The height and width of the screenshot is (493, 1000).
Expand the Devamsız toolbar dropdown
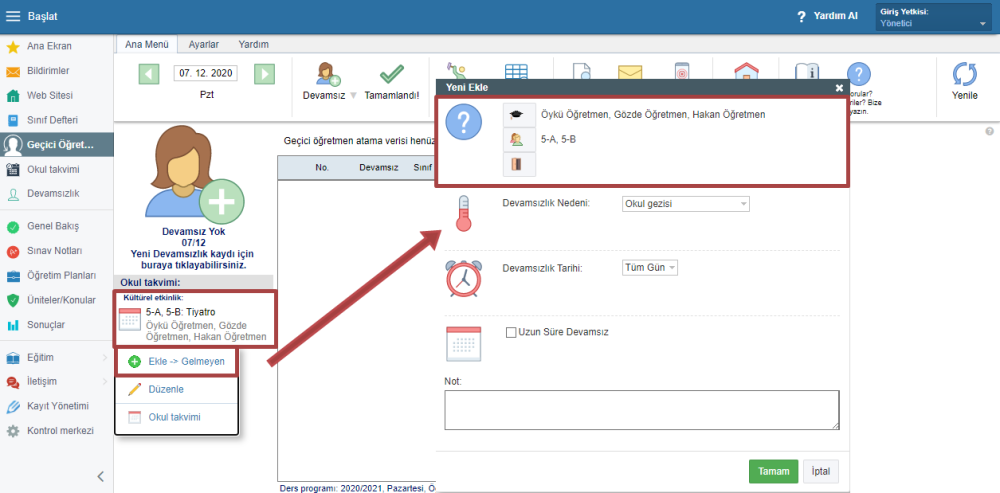click(x=354, y=96)
